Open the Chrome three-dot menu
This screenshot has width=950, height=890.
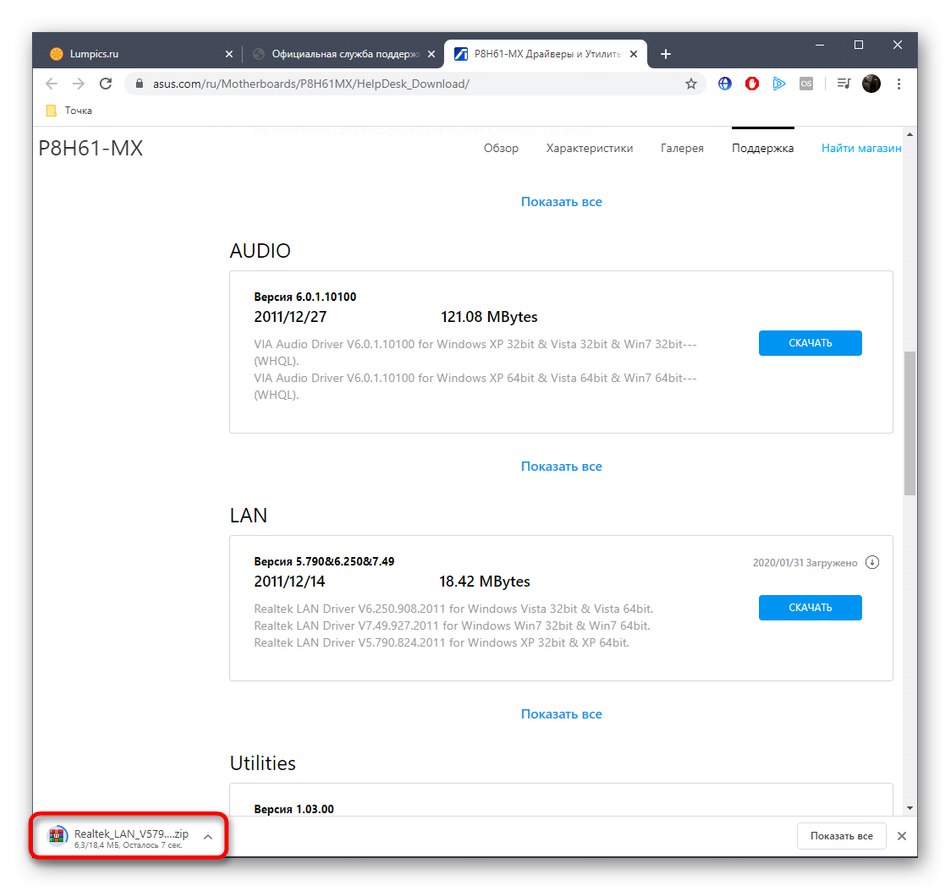[898, 84]
